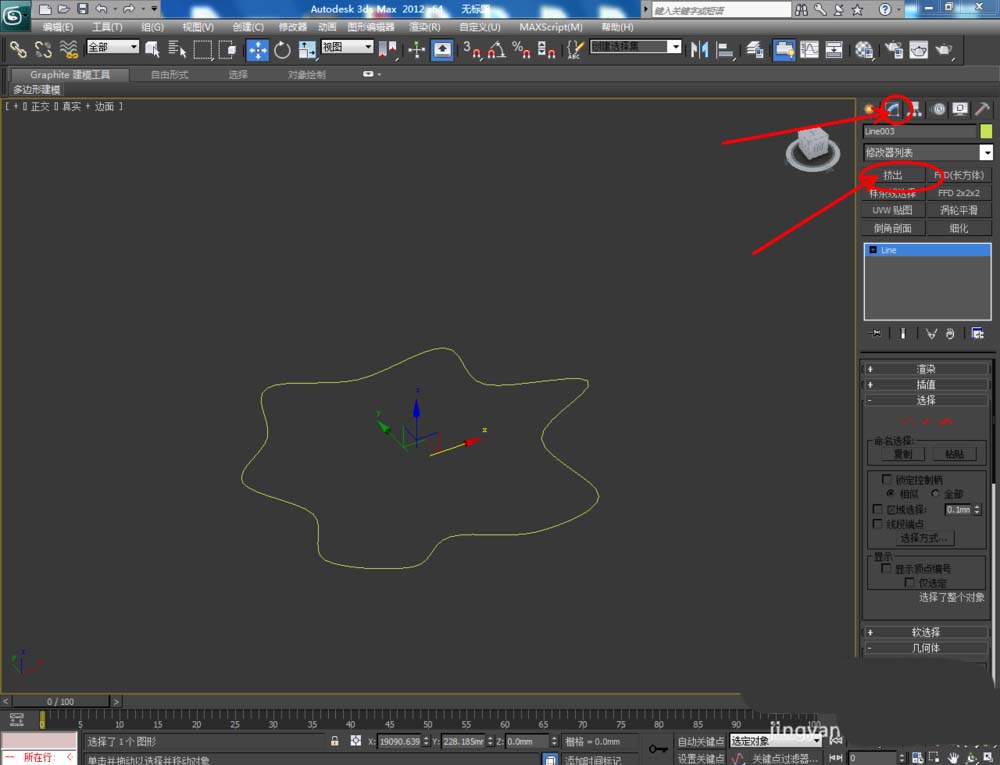Open the selection filter 全部 dropdown

coord(113,47)
